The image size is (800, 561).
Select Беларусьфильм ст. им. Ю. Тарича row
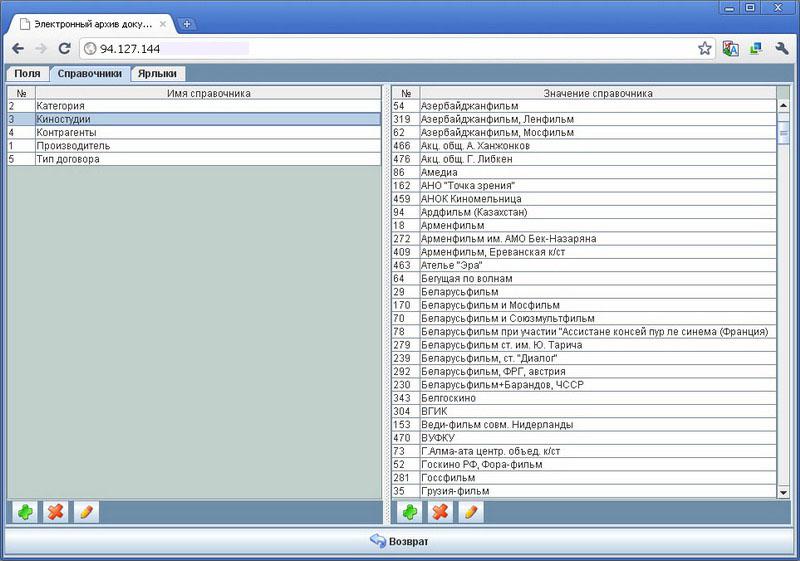[x=584, y=344]
